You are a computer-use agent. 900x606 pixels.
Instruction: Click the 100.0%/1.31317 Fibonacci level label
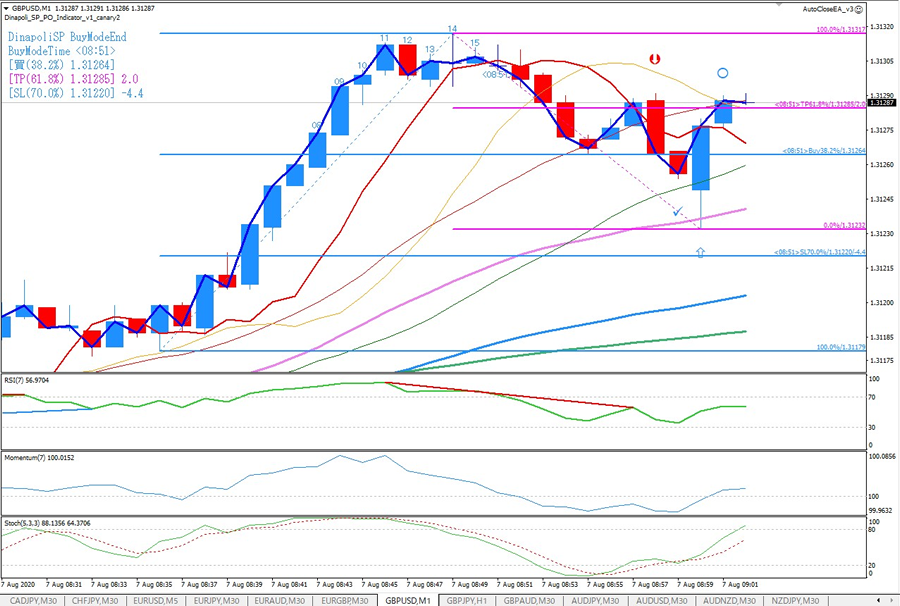coord(841,29)
